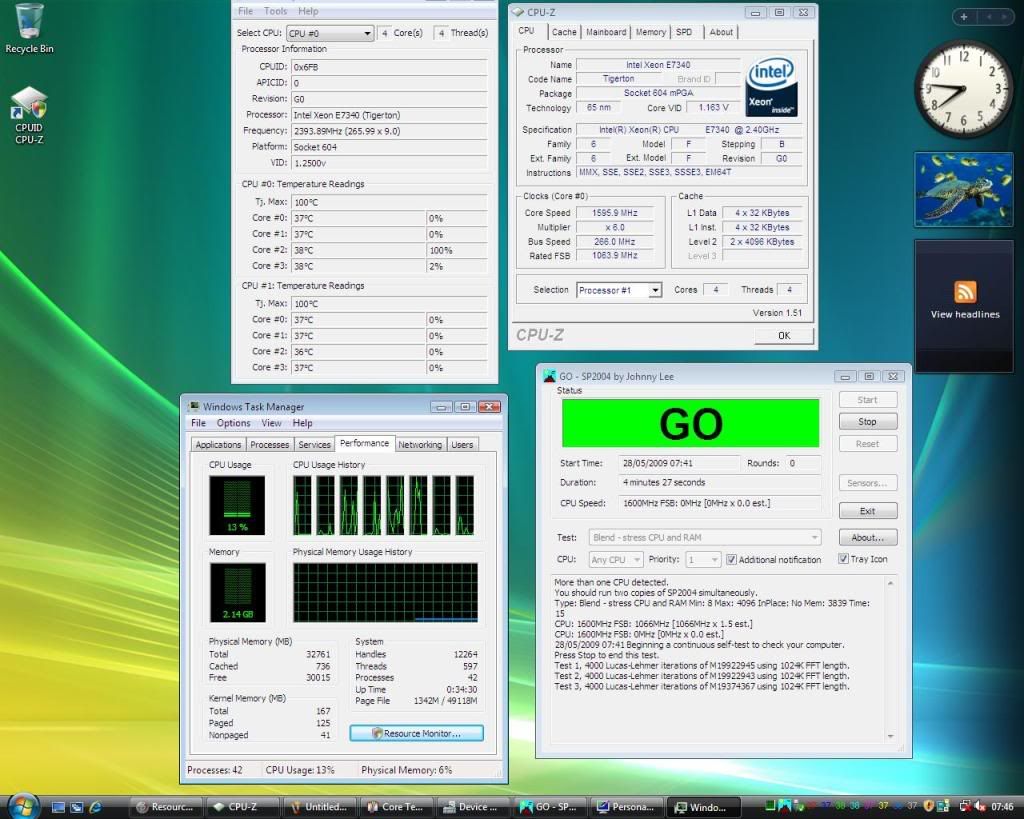Click the SP2004 log scrollbar up arrow
This screenshot has height=819, width=1024.
tap(890, 583)
